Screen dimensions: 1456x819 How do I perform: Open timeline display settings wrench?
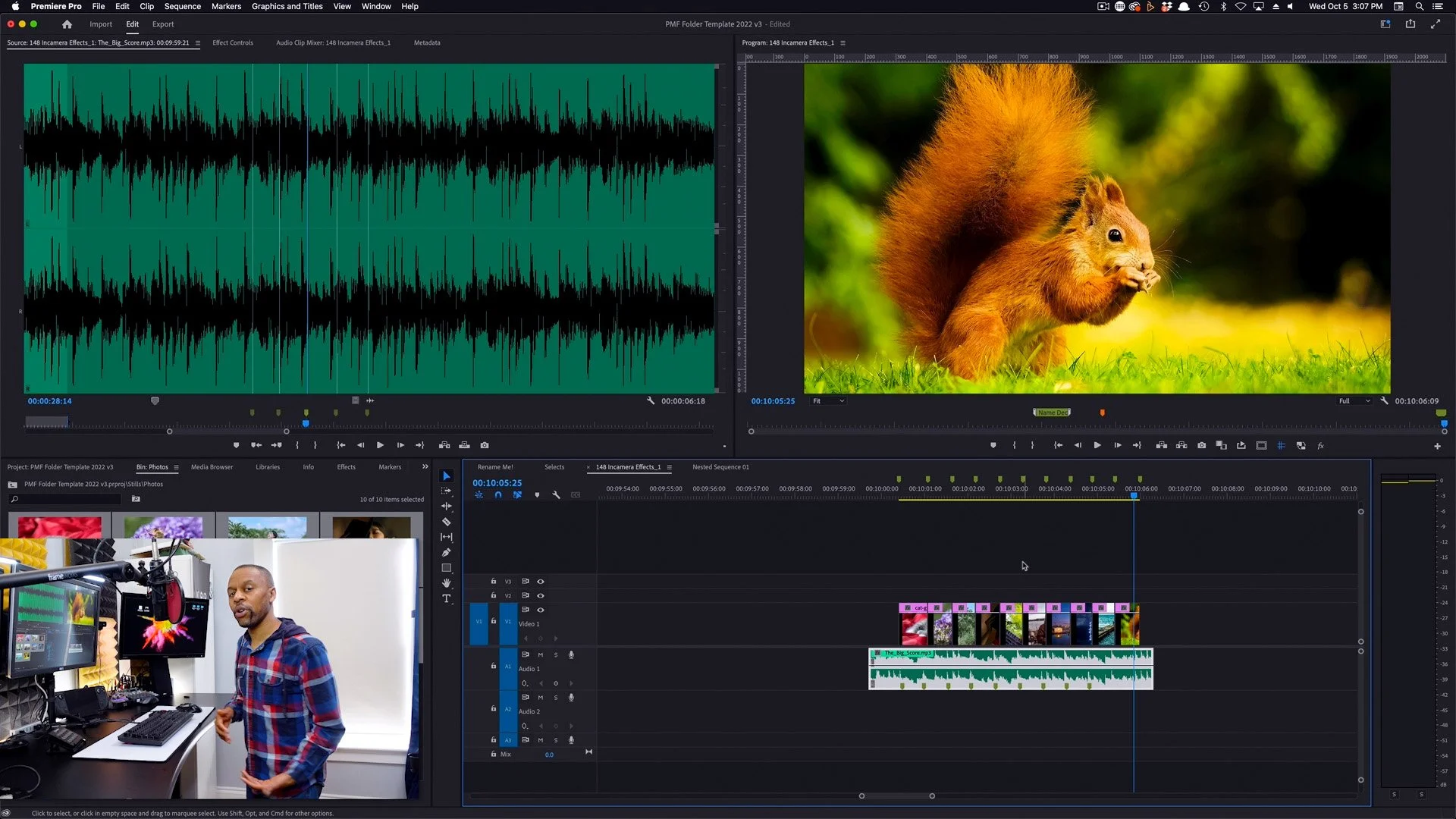click(x=556, y=495)
